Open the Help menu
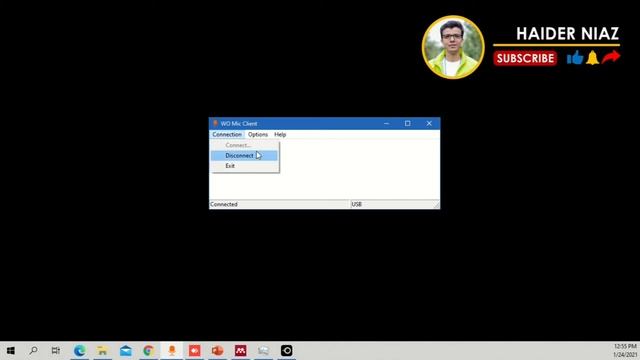Image resolution: width=640 pixels, height=360 pixels. coord(280,134)
